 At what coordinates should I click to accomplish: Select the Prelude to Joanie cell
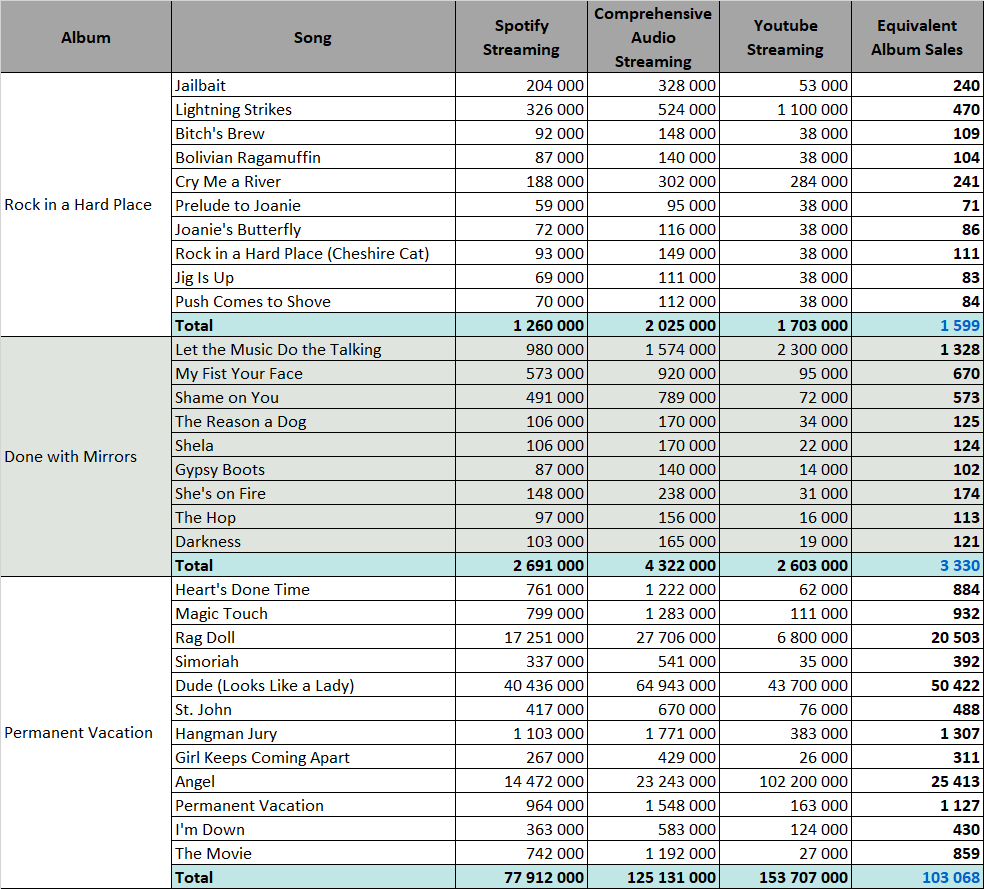click(313, 205)
